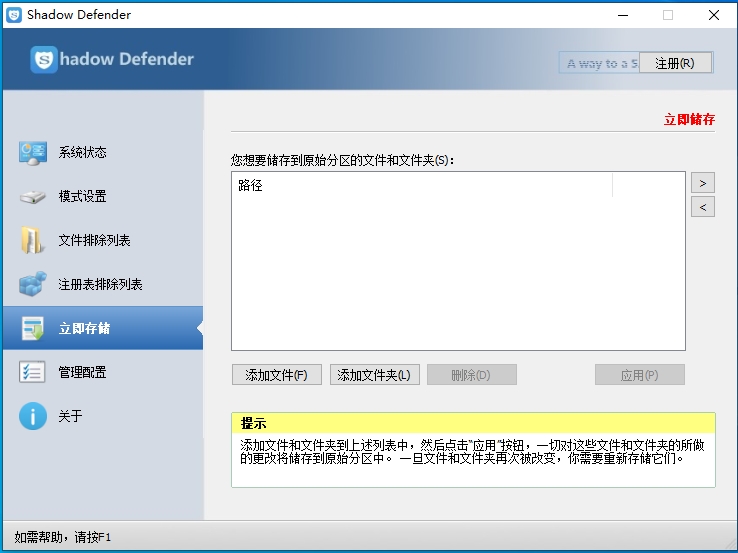Go to 文件排除列表 page

click(x=103, y=240)
